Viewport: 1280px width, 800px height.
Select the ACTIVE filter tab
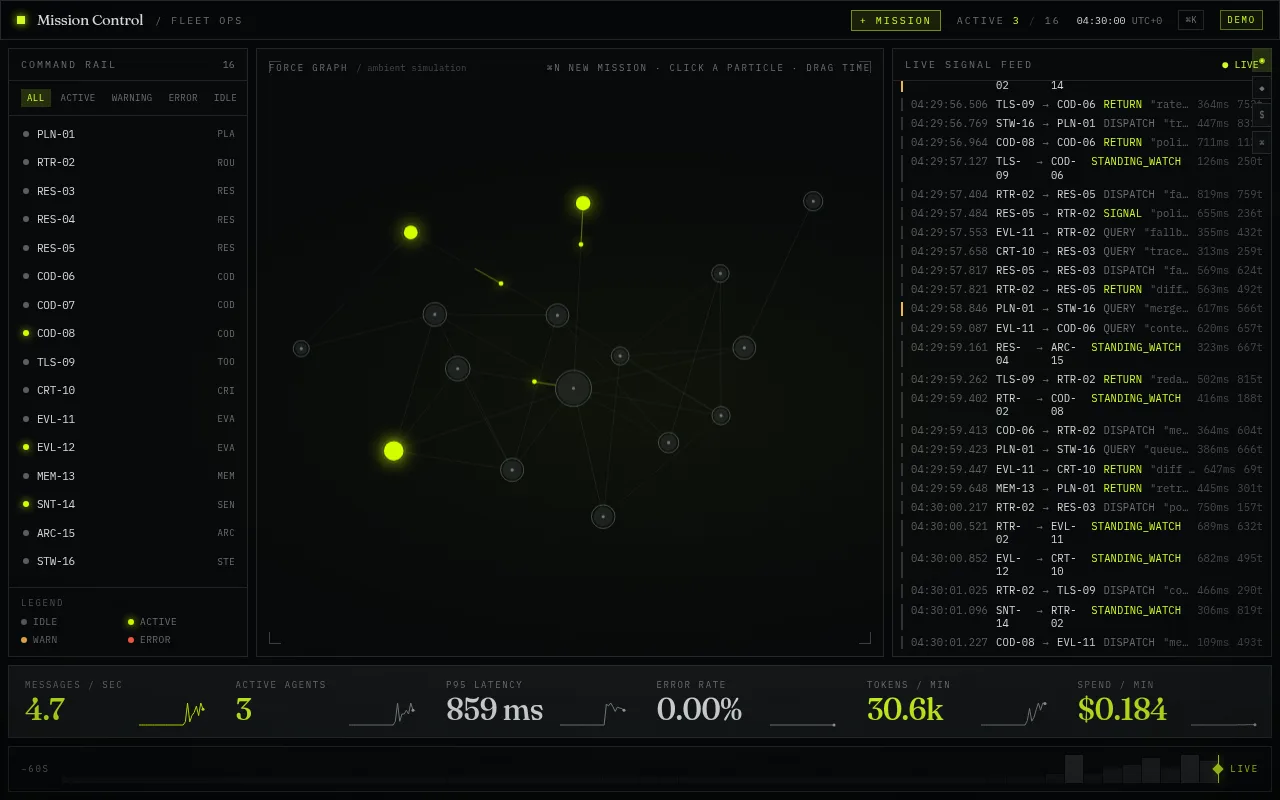tap(78, 98)
